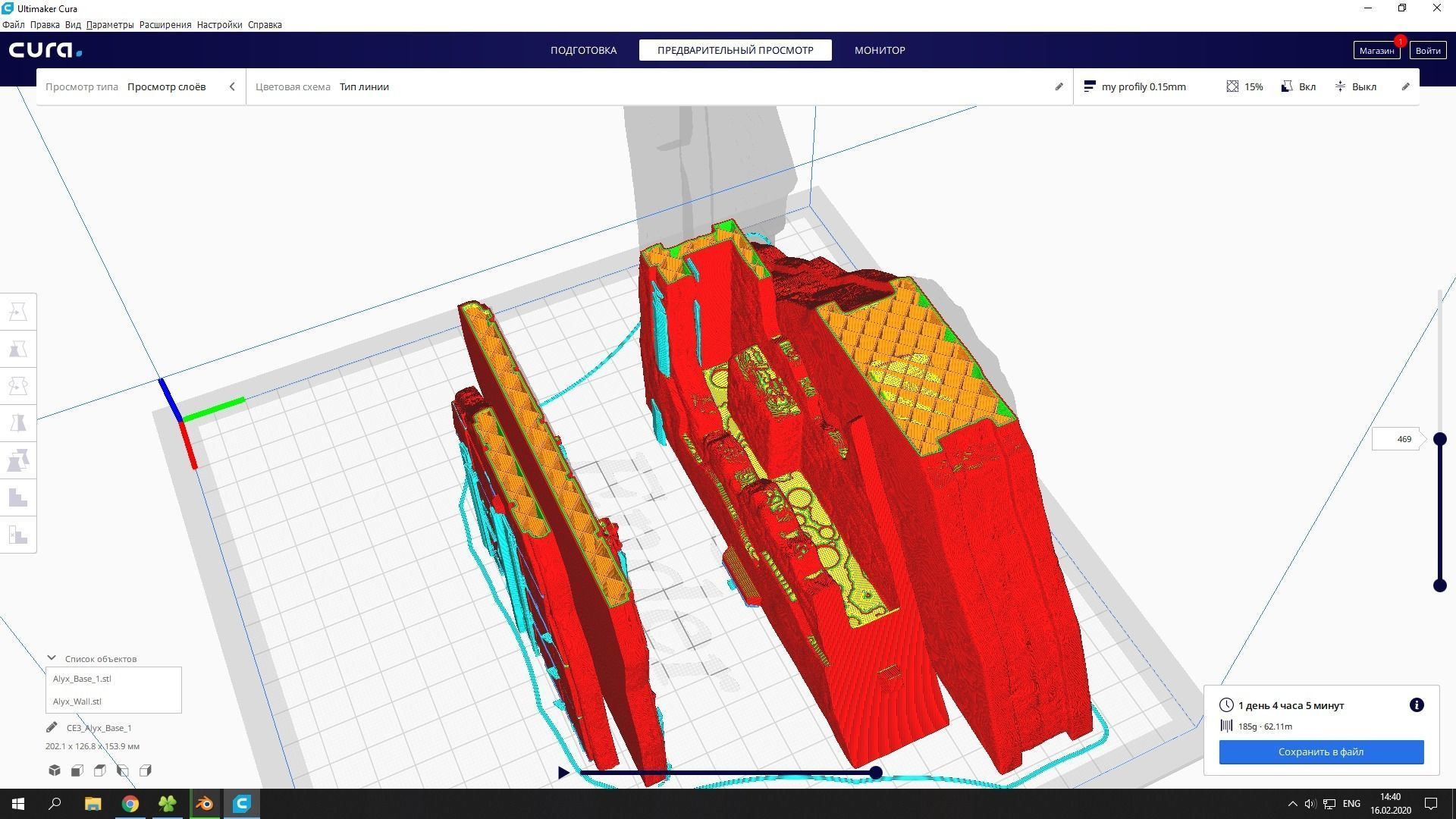Viewport: 1456px width, 819px height.
Task: Toggle the support setting showing Вкл
Action: 1298,86
